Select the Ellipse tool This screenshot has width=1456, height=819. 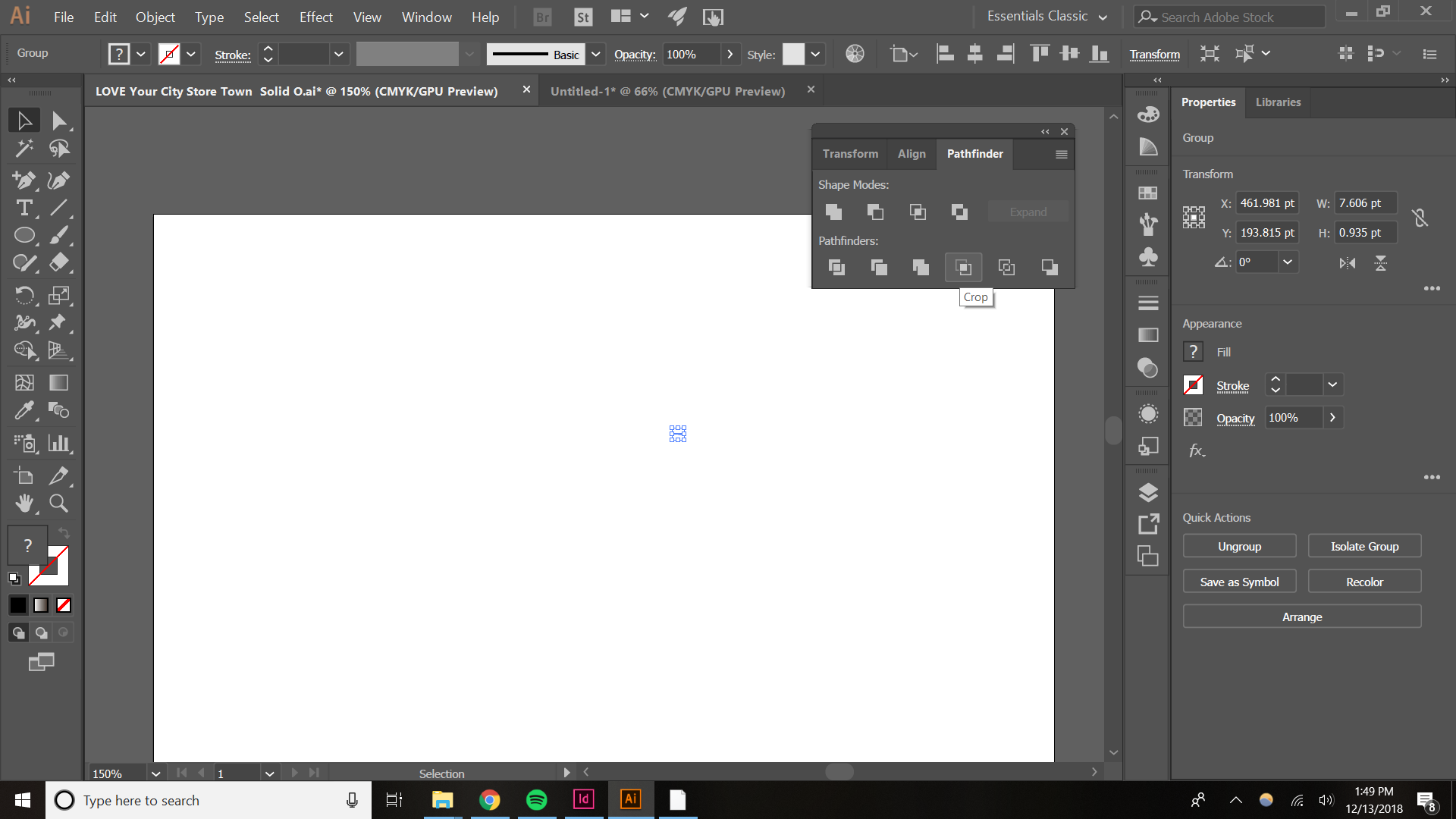point(24,235)
